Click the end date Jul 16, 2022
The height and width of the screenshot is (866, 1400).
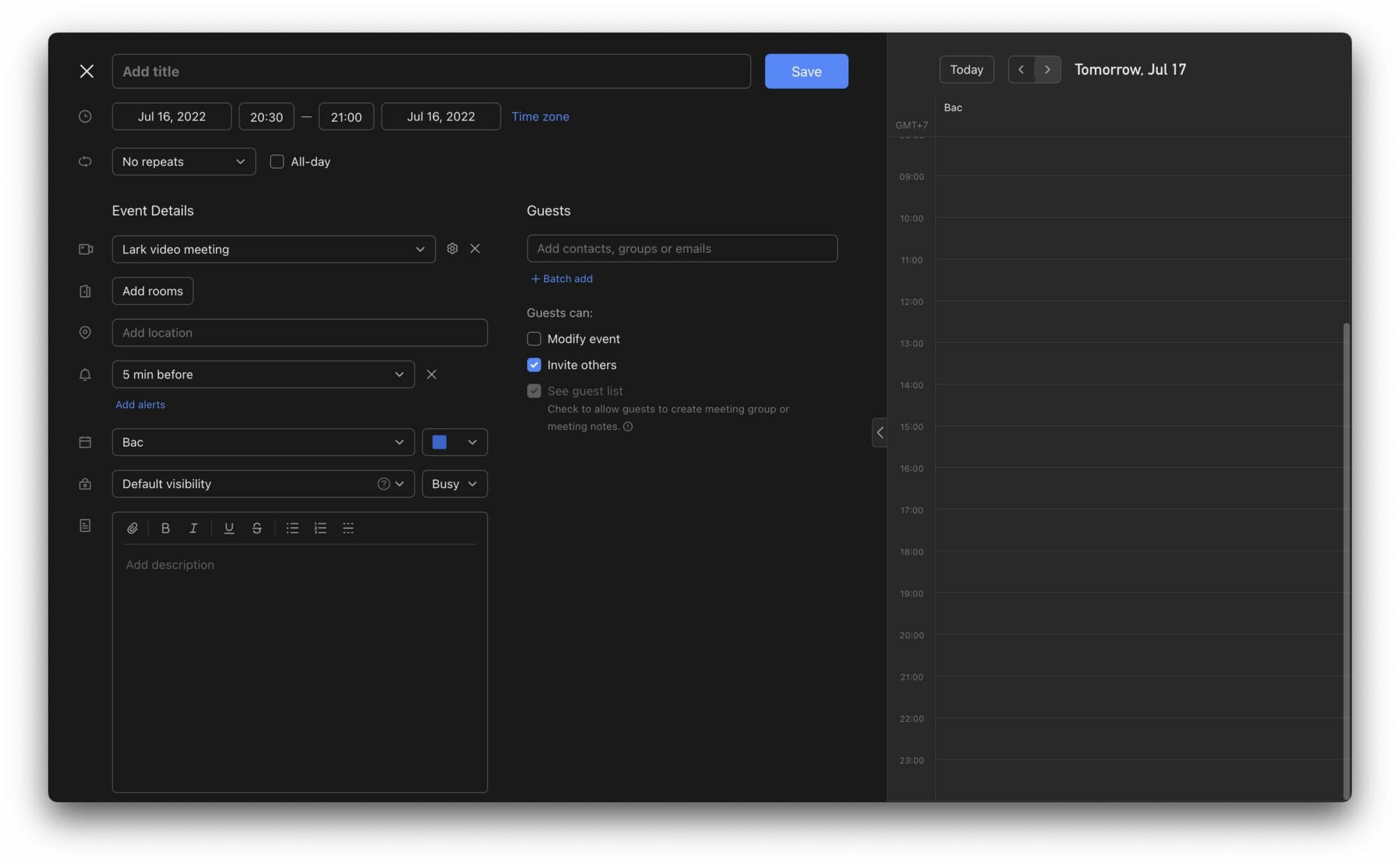pyautogui.click(x=441, y=116)
